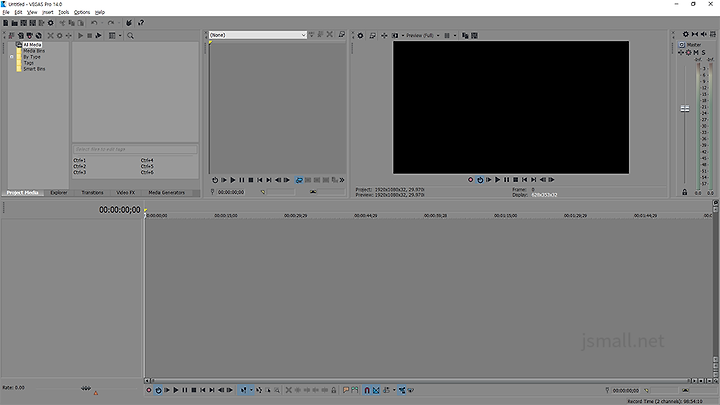The width and height of the screenshot is (720, 405).
Task: Switch to the Media Generators tab
Action: [166, 192]
